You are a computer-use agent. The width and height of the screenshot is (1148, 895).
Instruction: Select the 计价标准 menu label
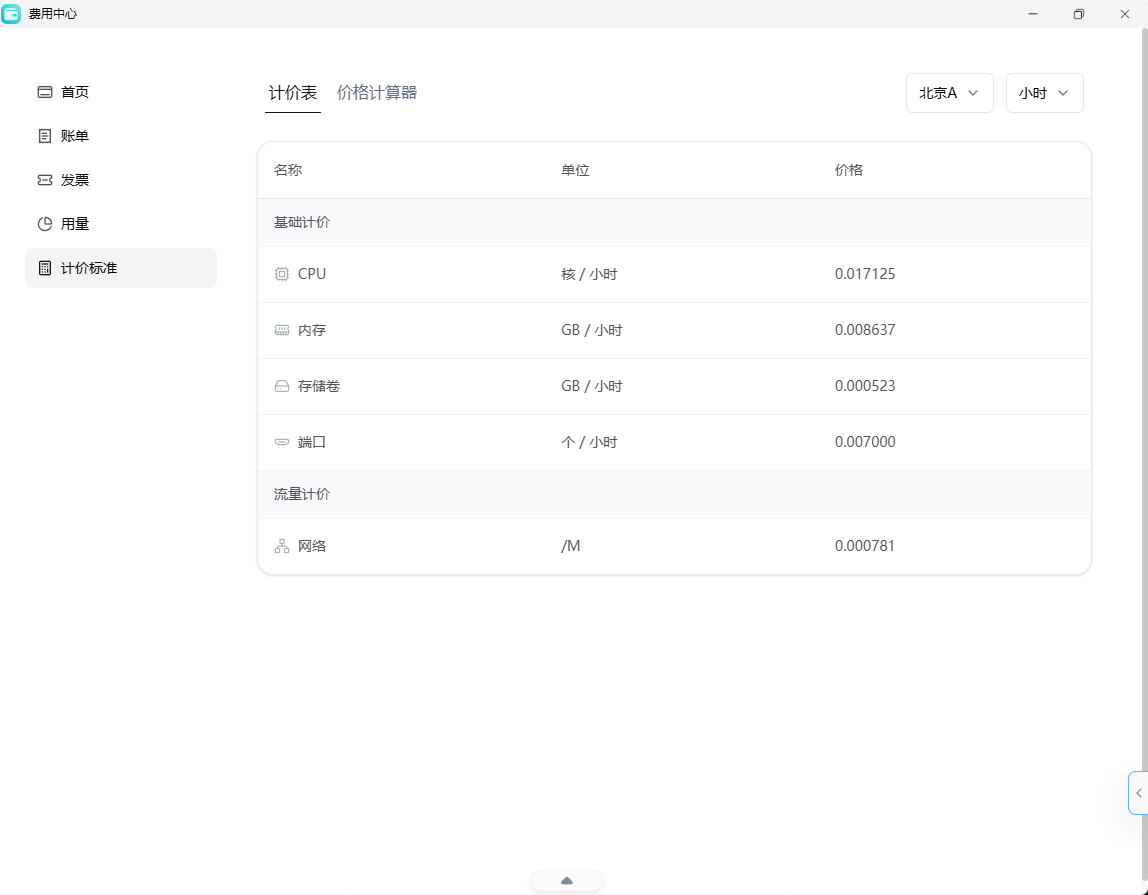click(x=89, y=268)
